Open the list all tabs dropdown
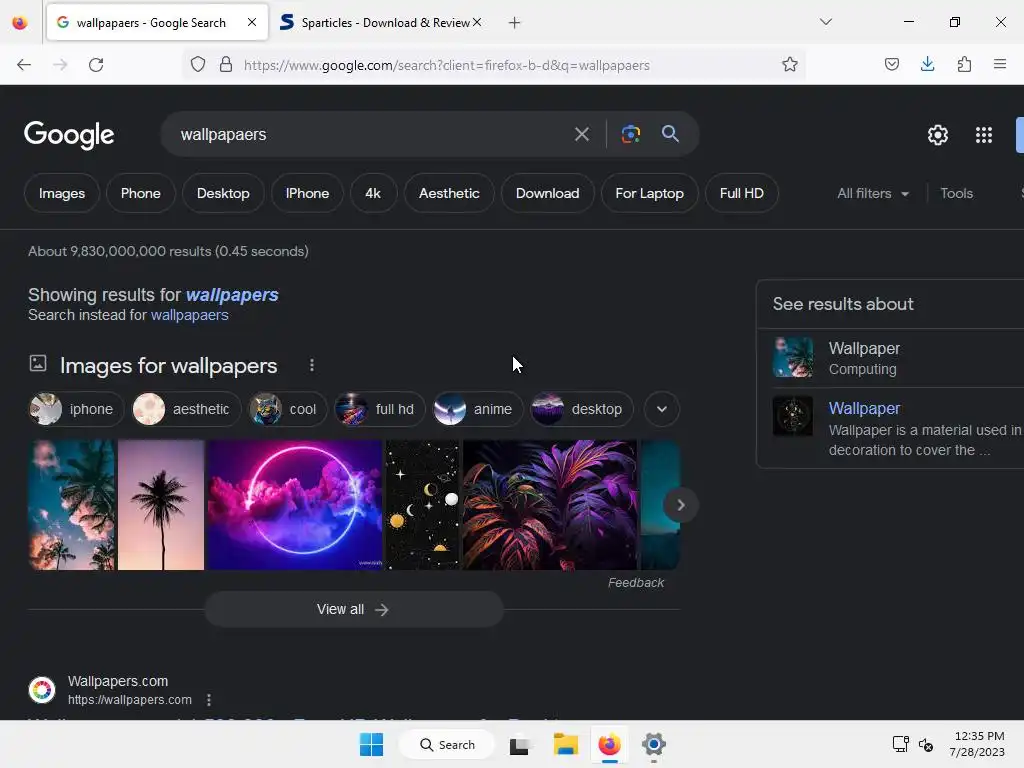The image size is (1024, 768). tap(825, 22)
